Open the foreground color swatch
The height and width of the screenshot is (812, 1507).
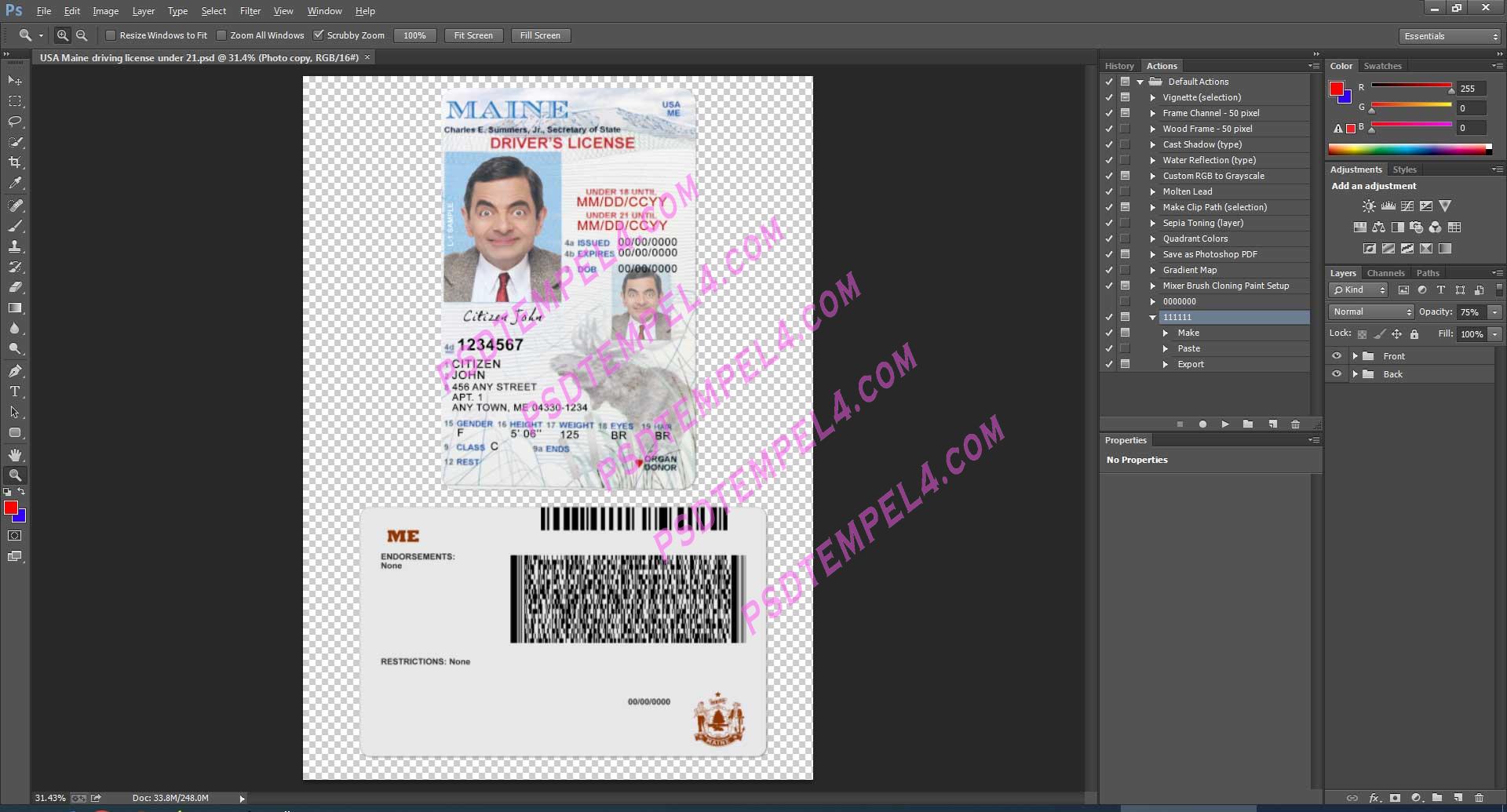pyautogui.click(x=11, y=508)
